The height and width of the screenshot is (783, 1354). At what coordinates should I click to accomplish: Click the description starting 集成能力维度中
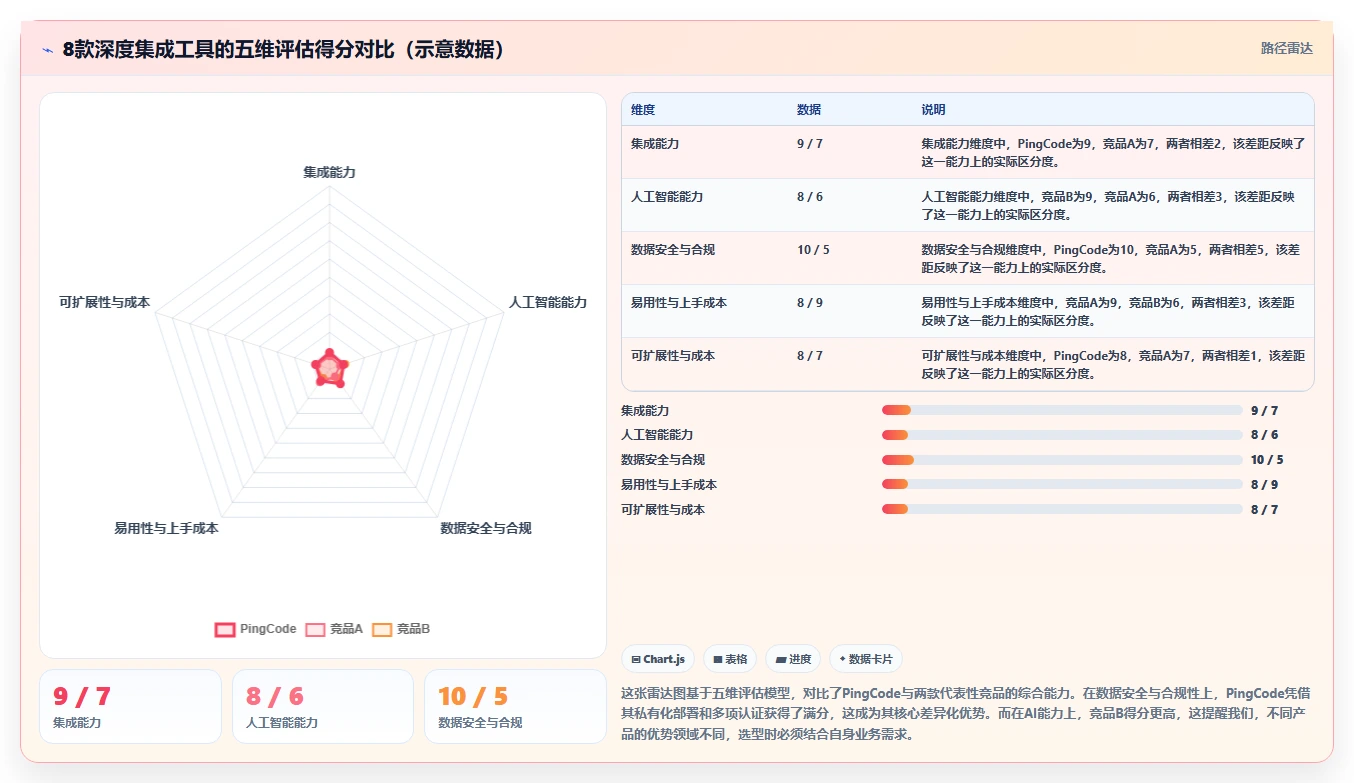pyautogui.click(x=1113, y=153)
